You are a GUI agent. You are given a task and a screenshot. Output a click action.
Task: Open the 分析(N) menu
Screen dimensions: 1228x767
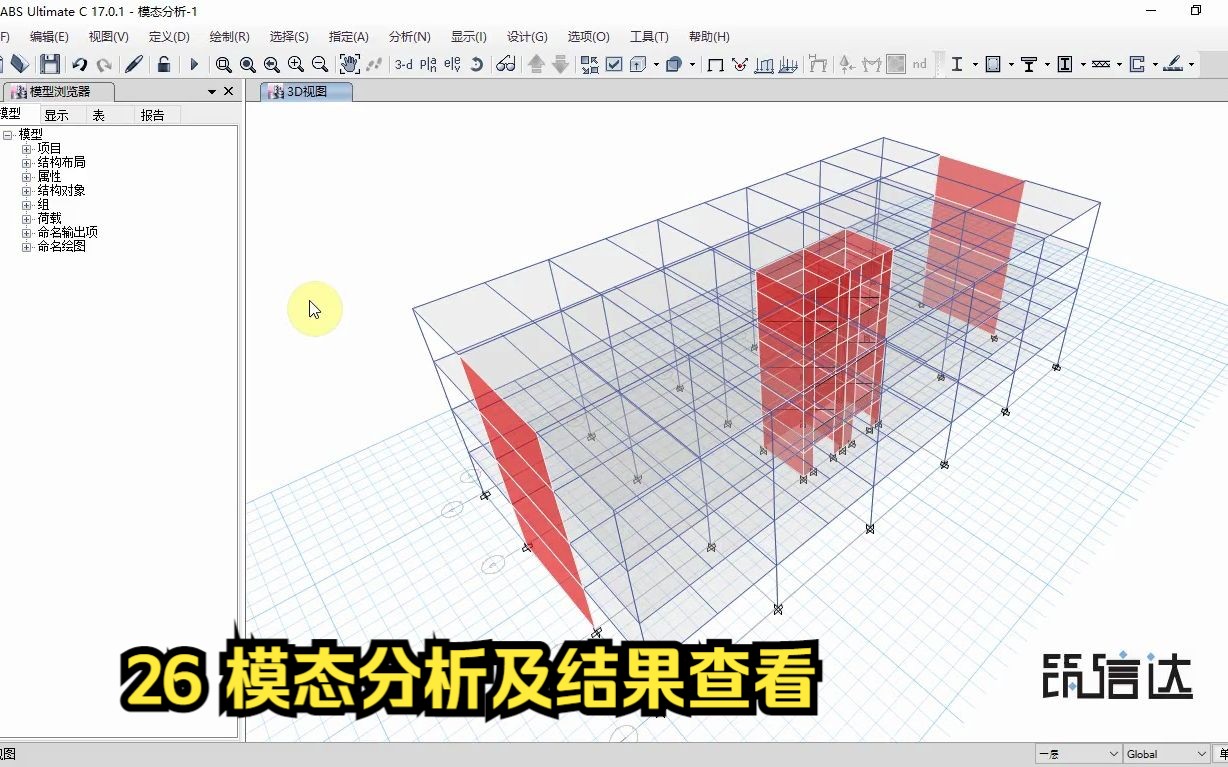[409, 37]
